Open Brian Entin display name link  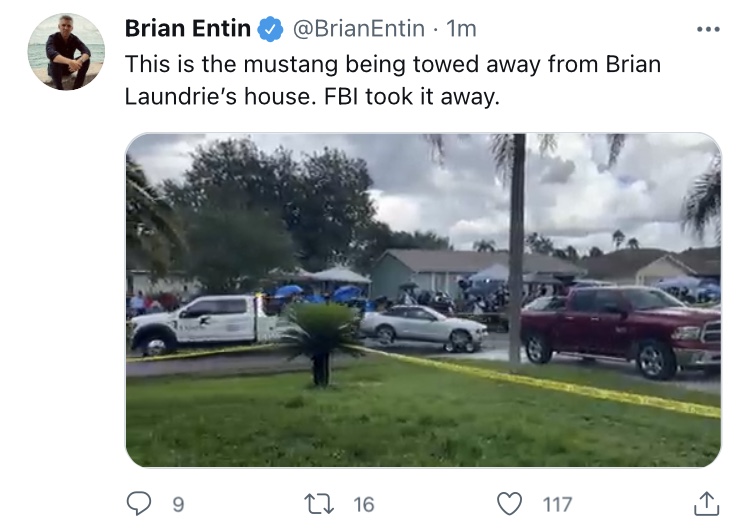(188, 29)
